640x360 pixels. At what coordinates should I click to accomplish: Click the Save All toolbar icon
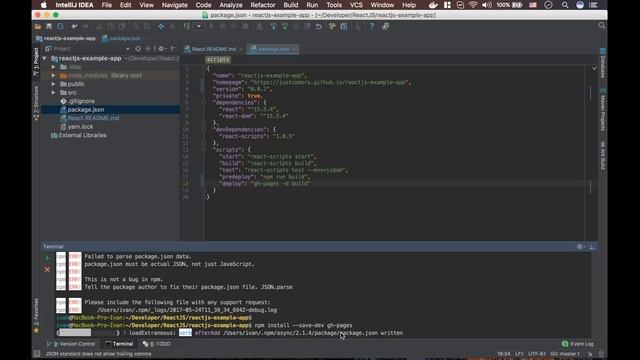49,27
